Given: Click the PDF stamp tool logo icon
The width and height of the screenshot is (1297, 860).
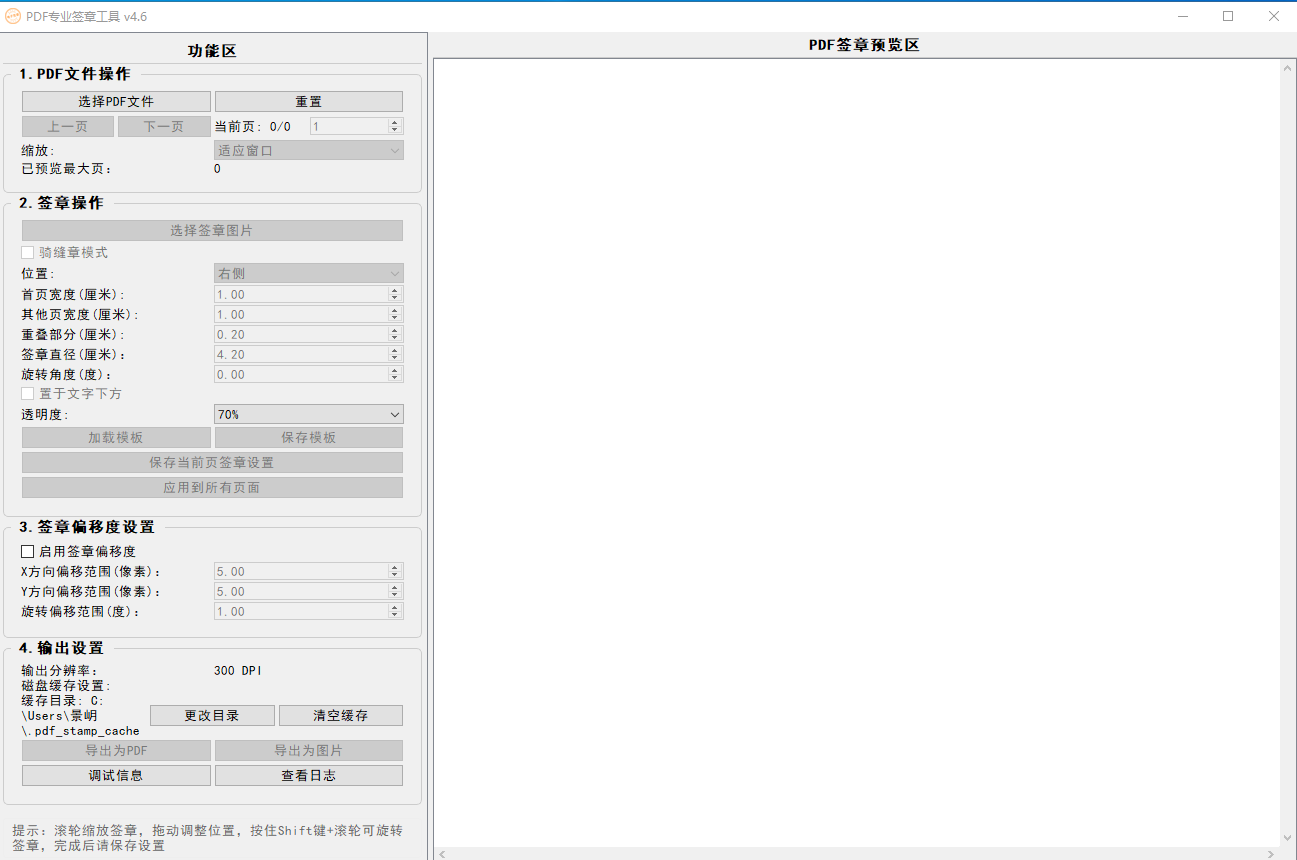Looking at the screenshot, I should [14, 16].
